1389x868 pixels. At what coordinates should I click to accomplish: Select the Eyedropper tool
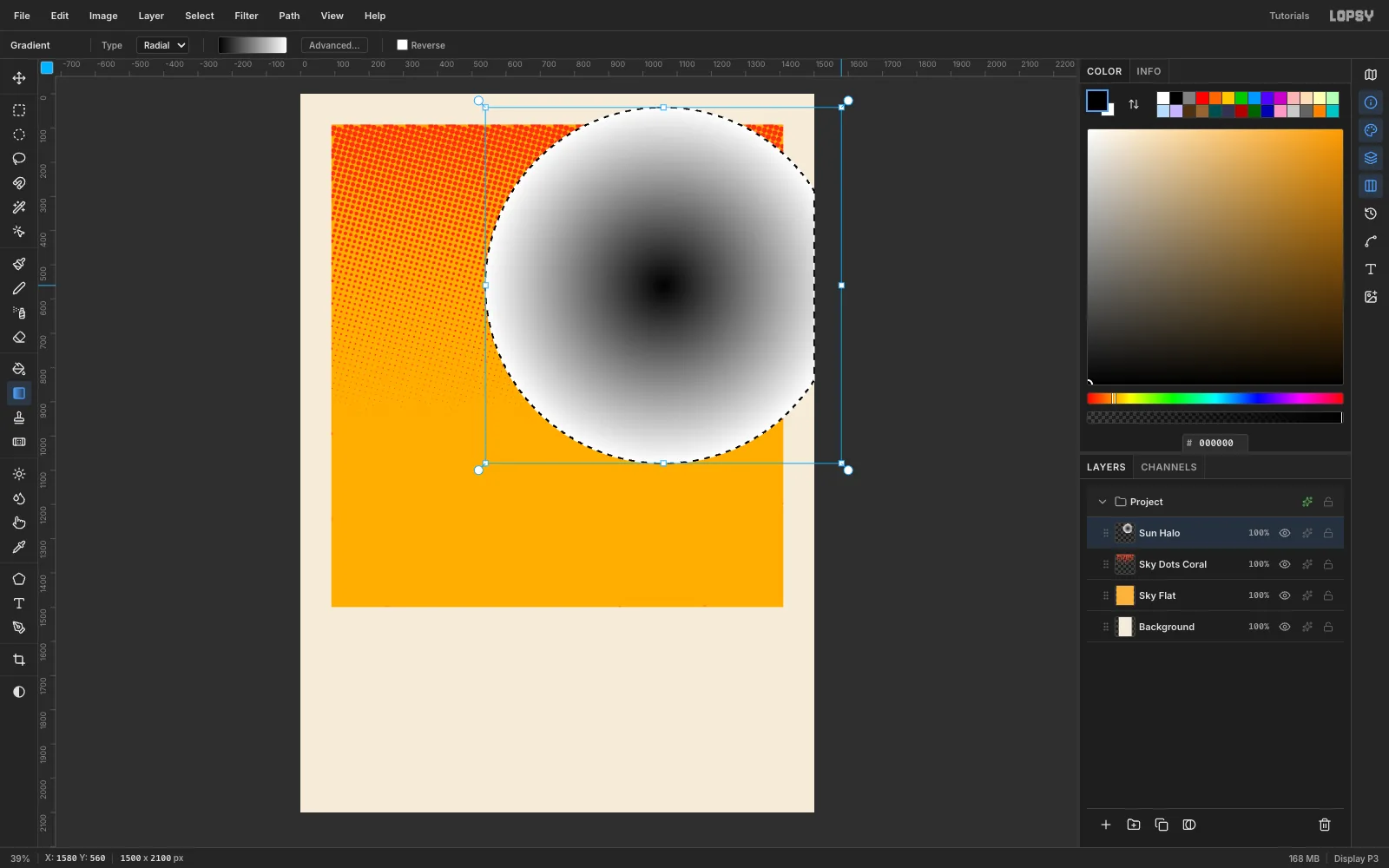pos(19,547)
